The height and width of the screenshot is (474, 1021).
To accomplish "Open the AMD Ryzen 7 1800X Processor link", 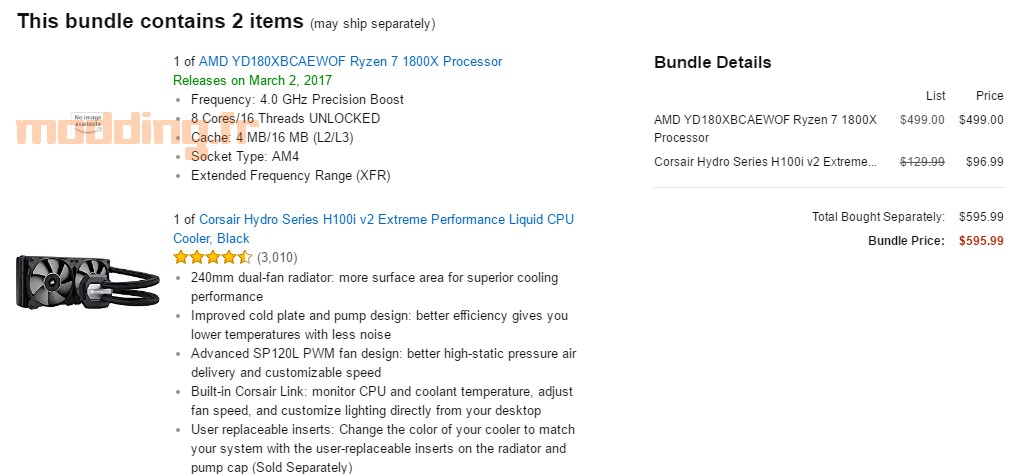I will [350, 62].
